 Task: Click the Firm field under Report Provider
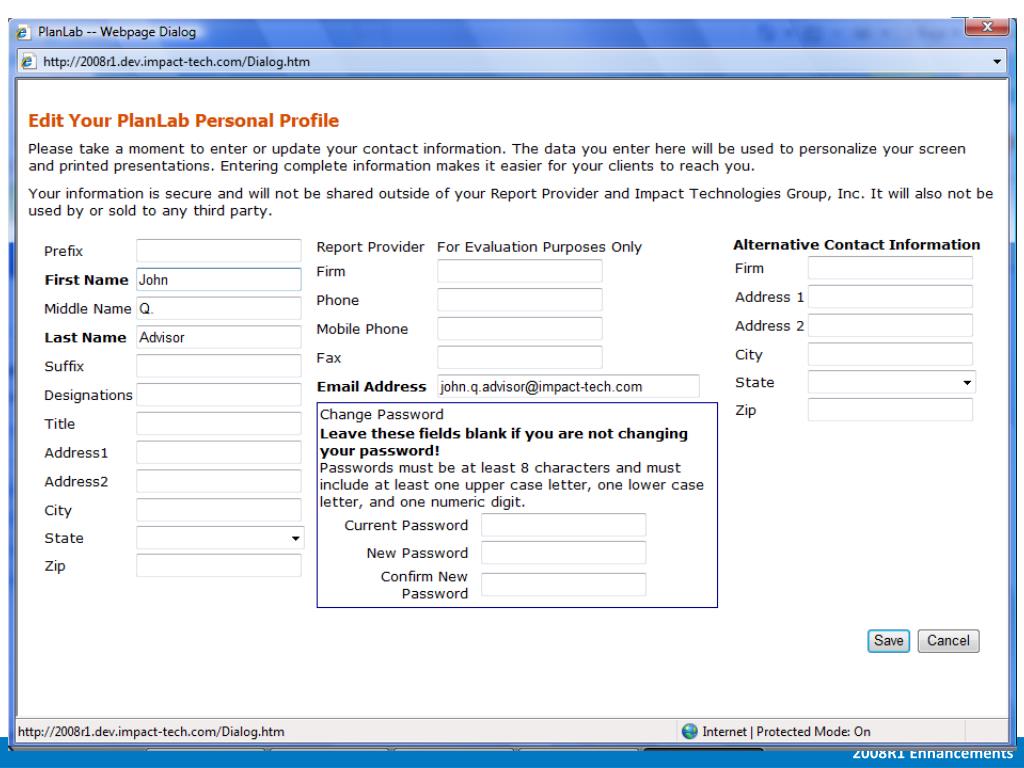(520, 271)
